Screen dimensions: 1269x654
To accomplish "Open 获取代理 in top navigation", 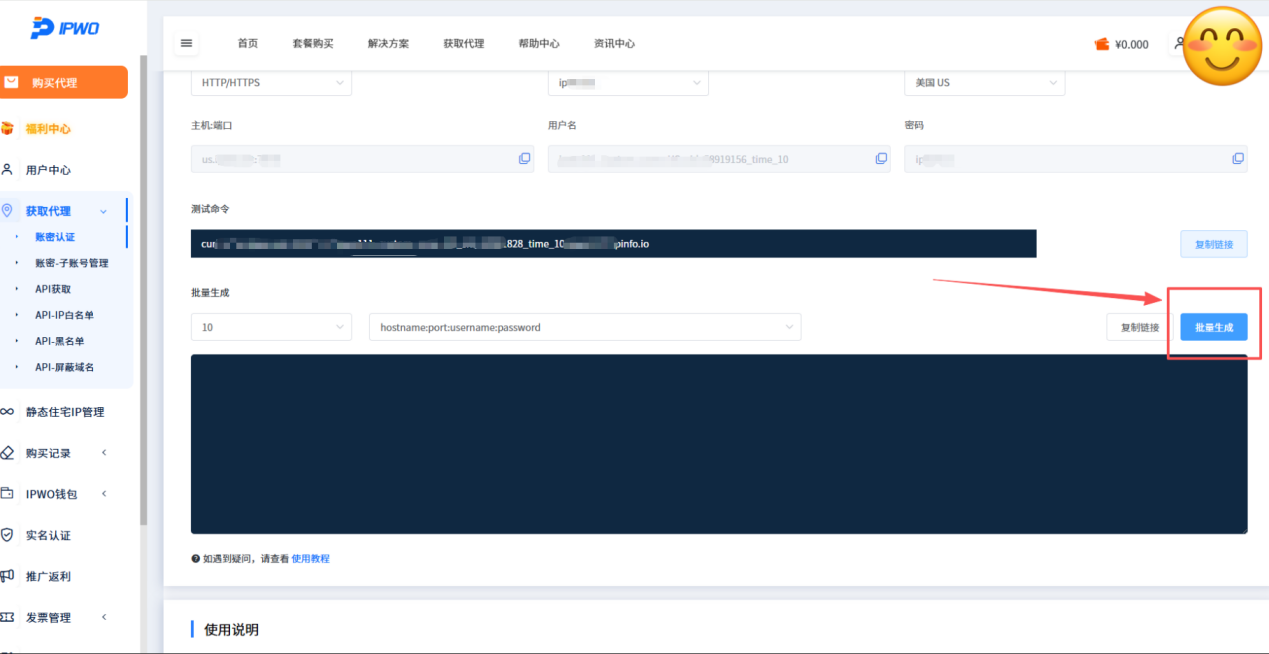I will click(464, 44).
